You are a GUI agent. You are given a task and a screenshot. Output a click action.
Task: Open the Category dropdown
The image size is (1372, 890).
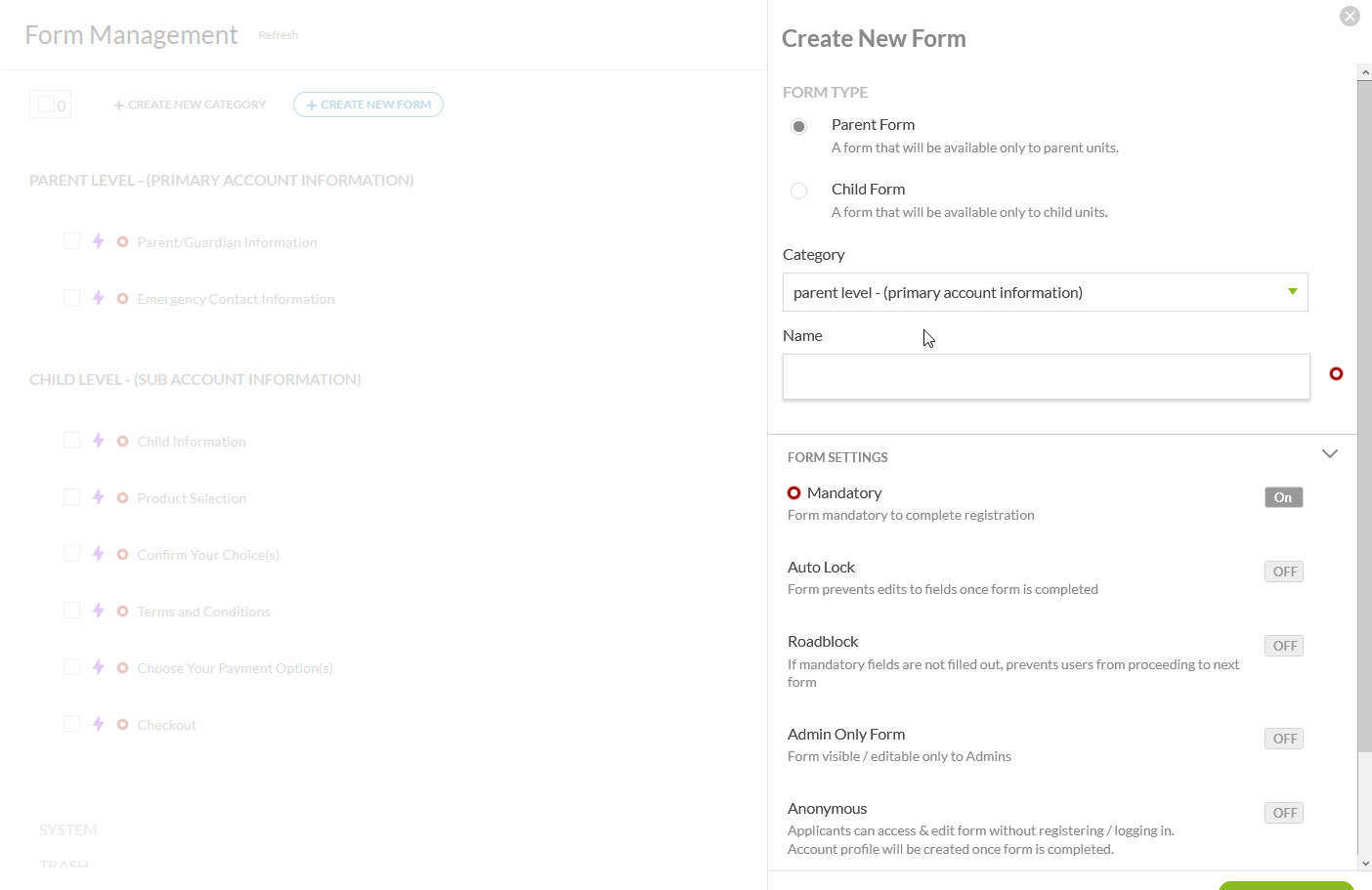(1045, 292)
